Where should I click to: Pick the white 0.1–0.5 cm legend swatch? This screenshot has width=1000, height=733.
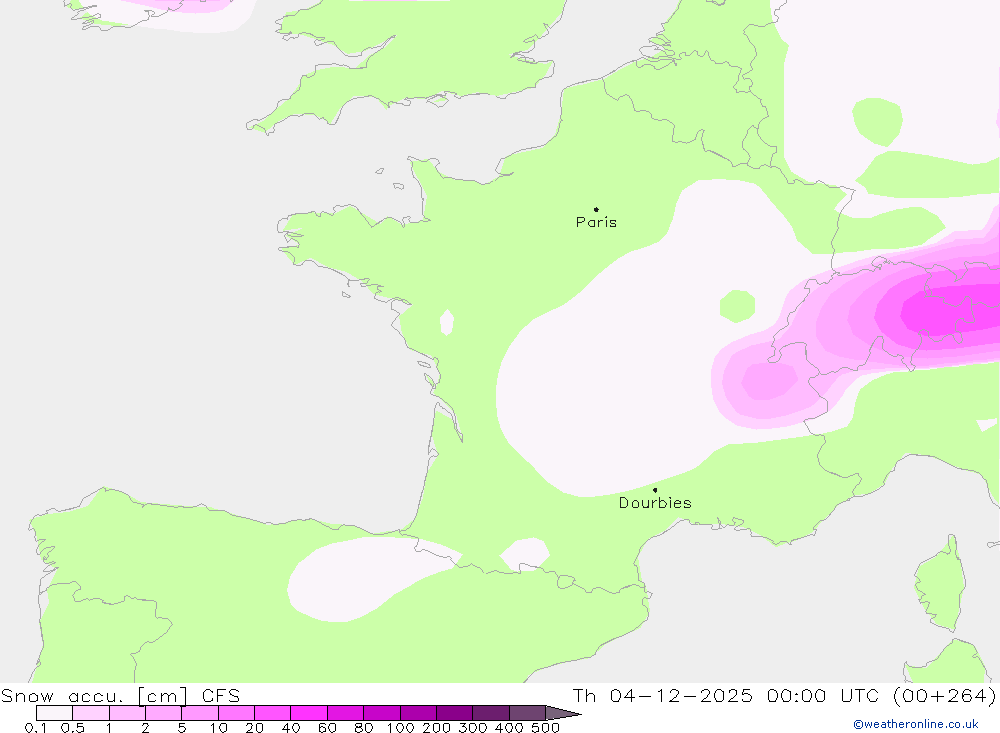[54, 713]
